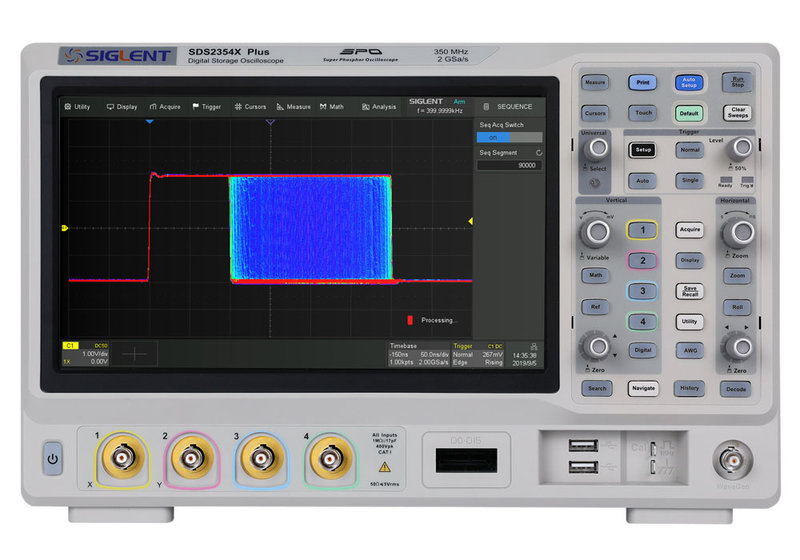Open the on-screen Display menu

[122, 107]
